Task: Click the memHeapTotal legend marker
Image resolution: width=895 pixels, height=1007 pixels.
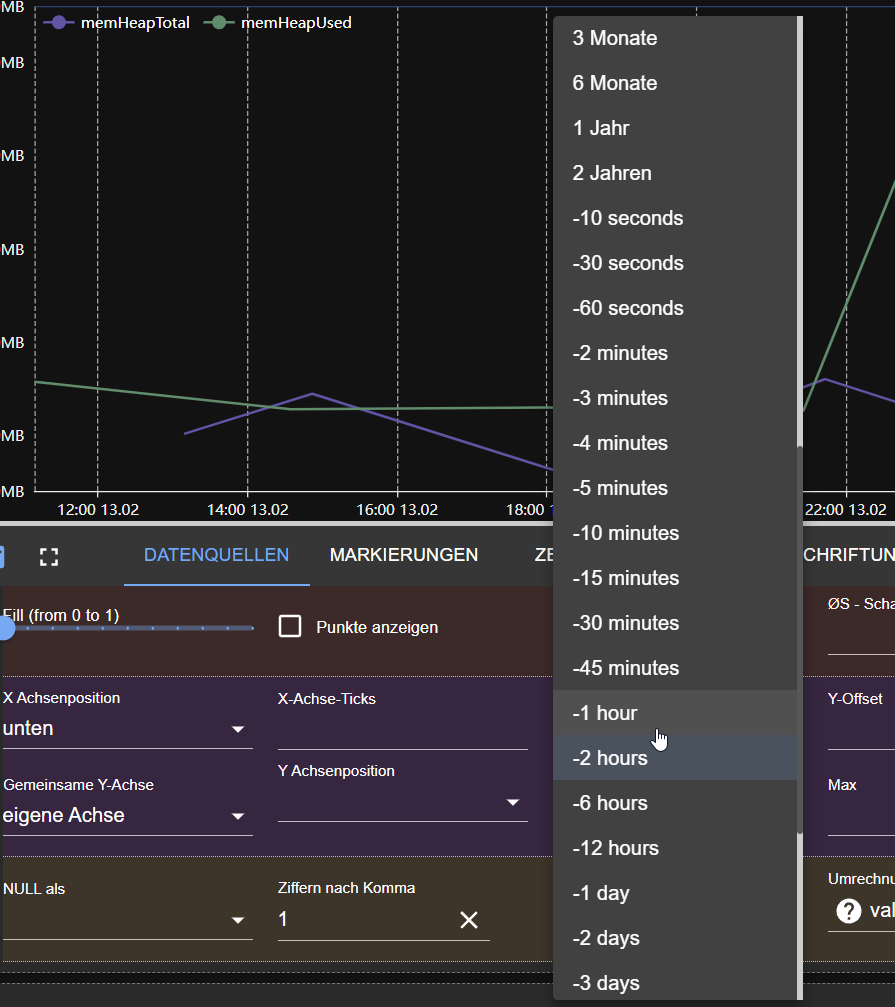Action: pyautogui.click(x=59, y=22)
